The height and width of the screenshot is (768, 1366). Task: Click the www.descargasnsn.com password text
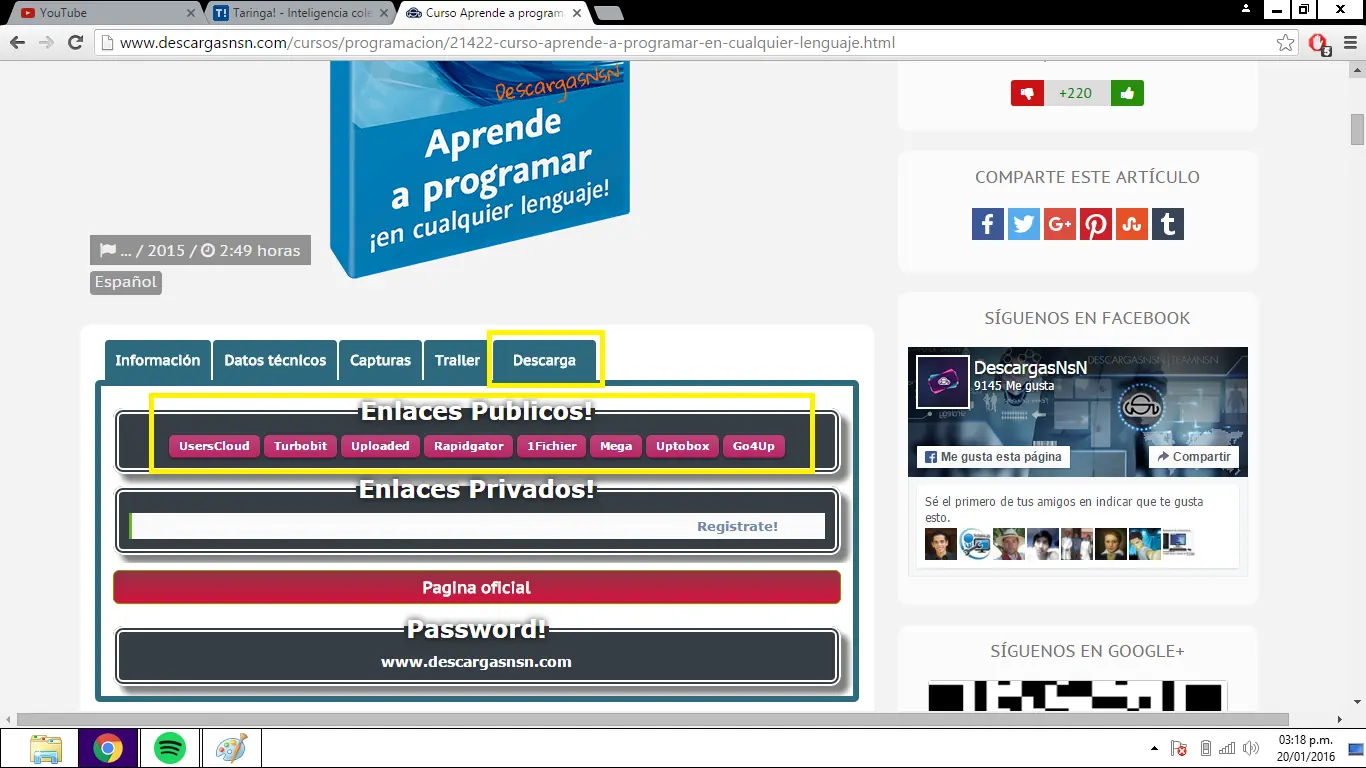click(x=476, y=662)
